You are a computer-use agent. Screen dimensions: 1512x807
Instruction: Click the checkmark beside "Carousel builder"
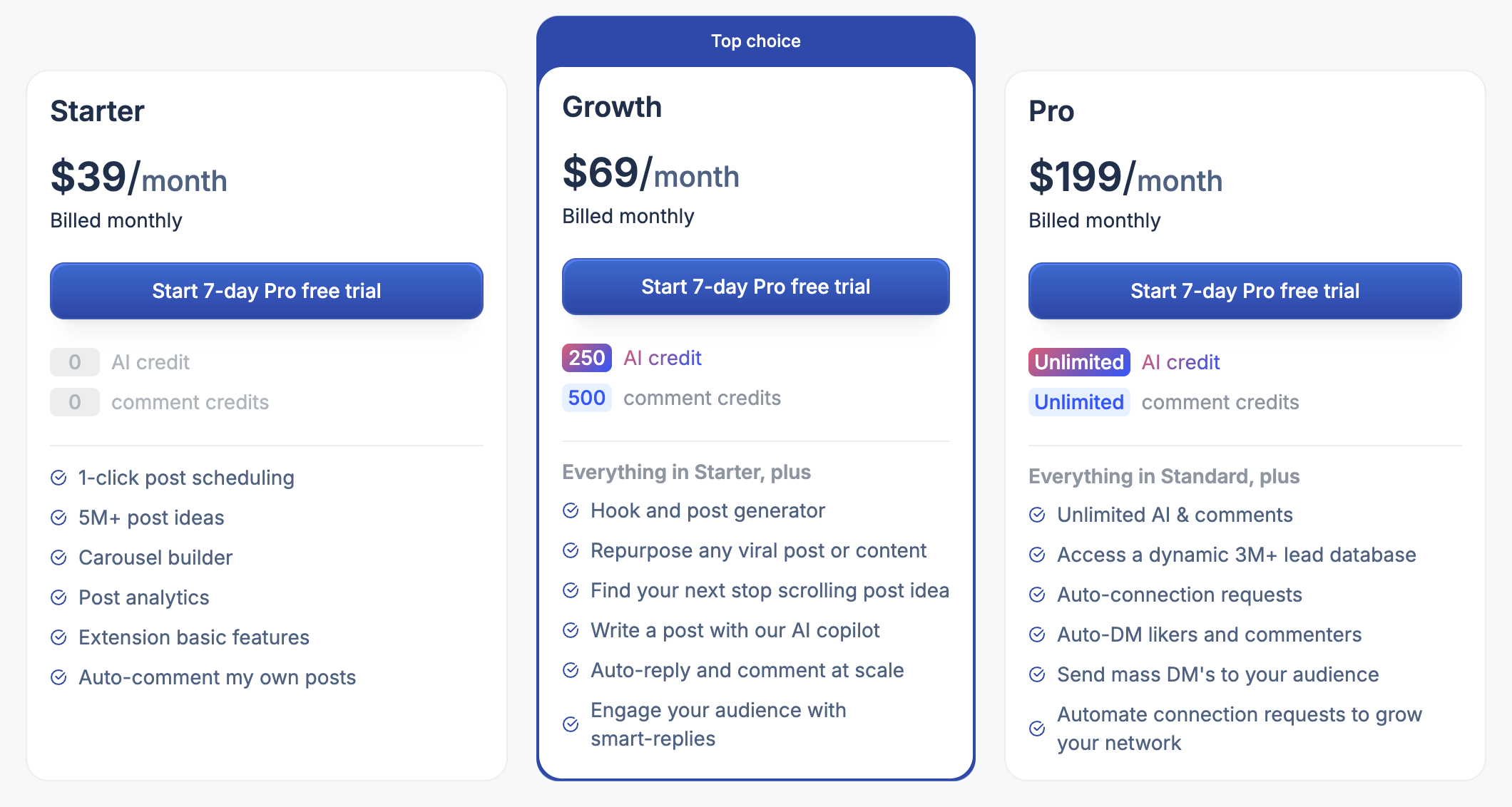click(60, 557)
